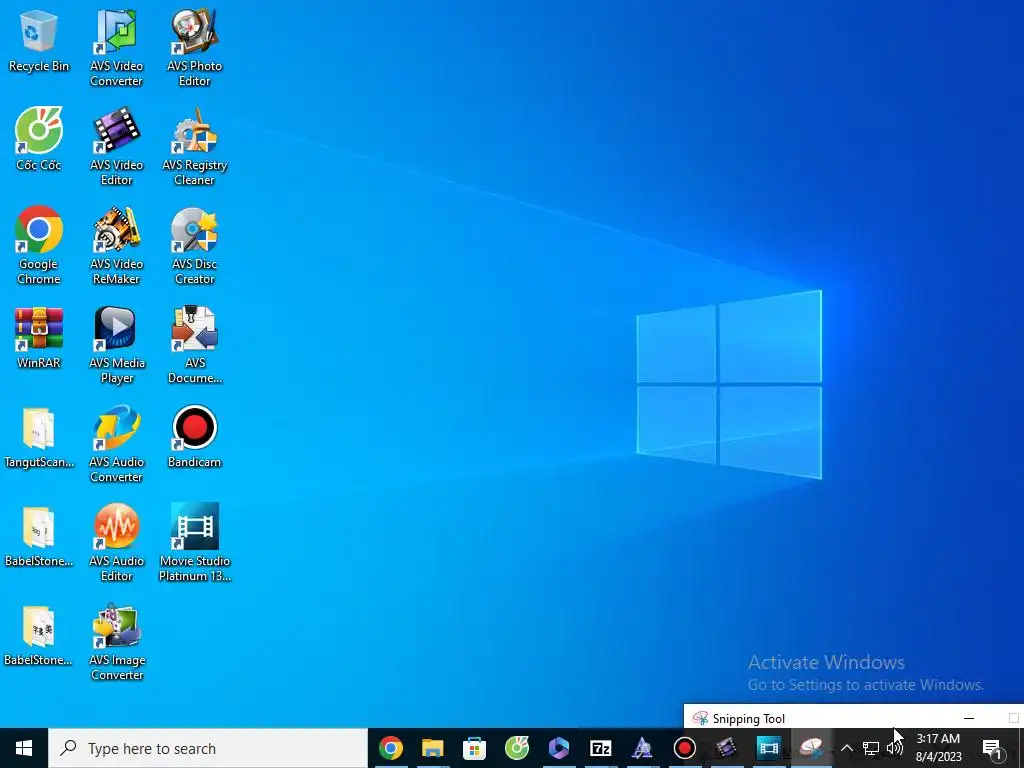Minimize the Snipping Tool window
The image size is (1024, 768).
pos(969,718)
